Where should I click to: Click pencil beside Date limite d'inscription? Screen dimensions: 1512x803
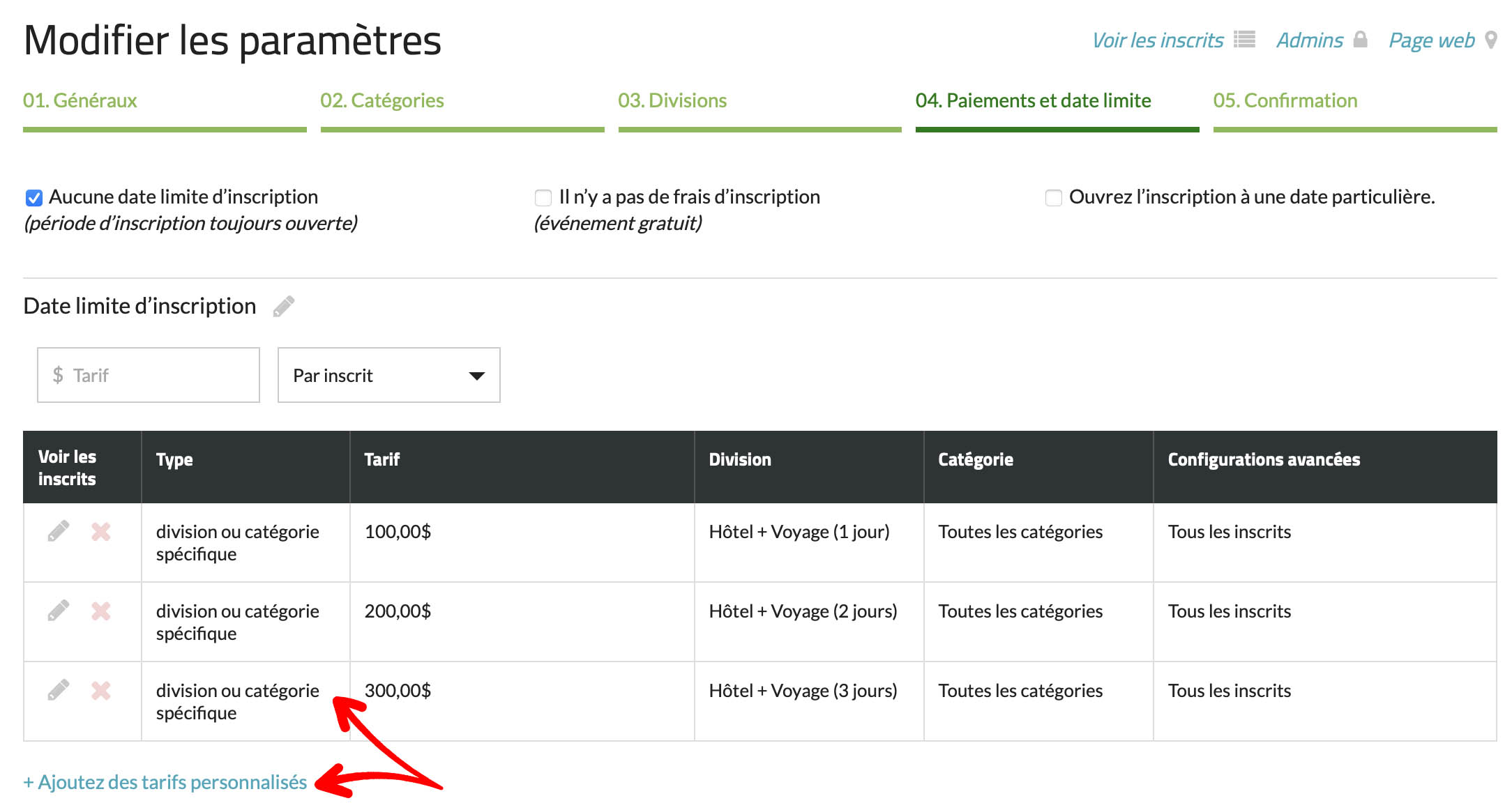pyautogui.click(x=283, y=307)
